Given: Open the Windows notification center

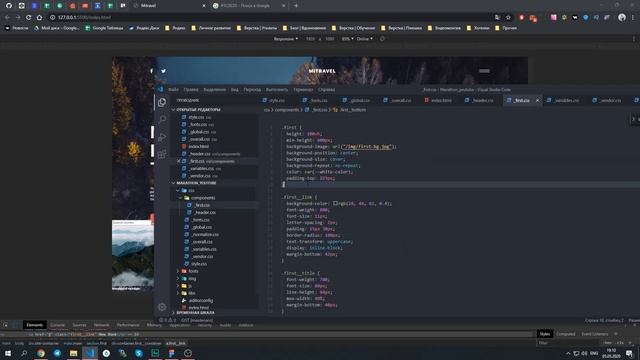Looking at the screenshot, I should [629, 353].
